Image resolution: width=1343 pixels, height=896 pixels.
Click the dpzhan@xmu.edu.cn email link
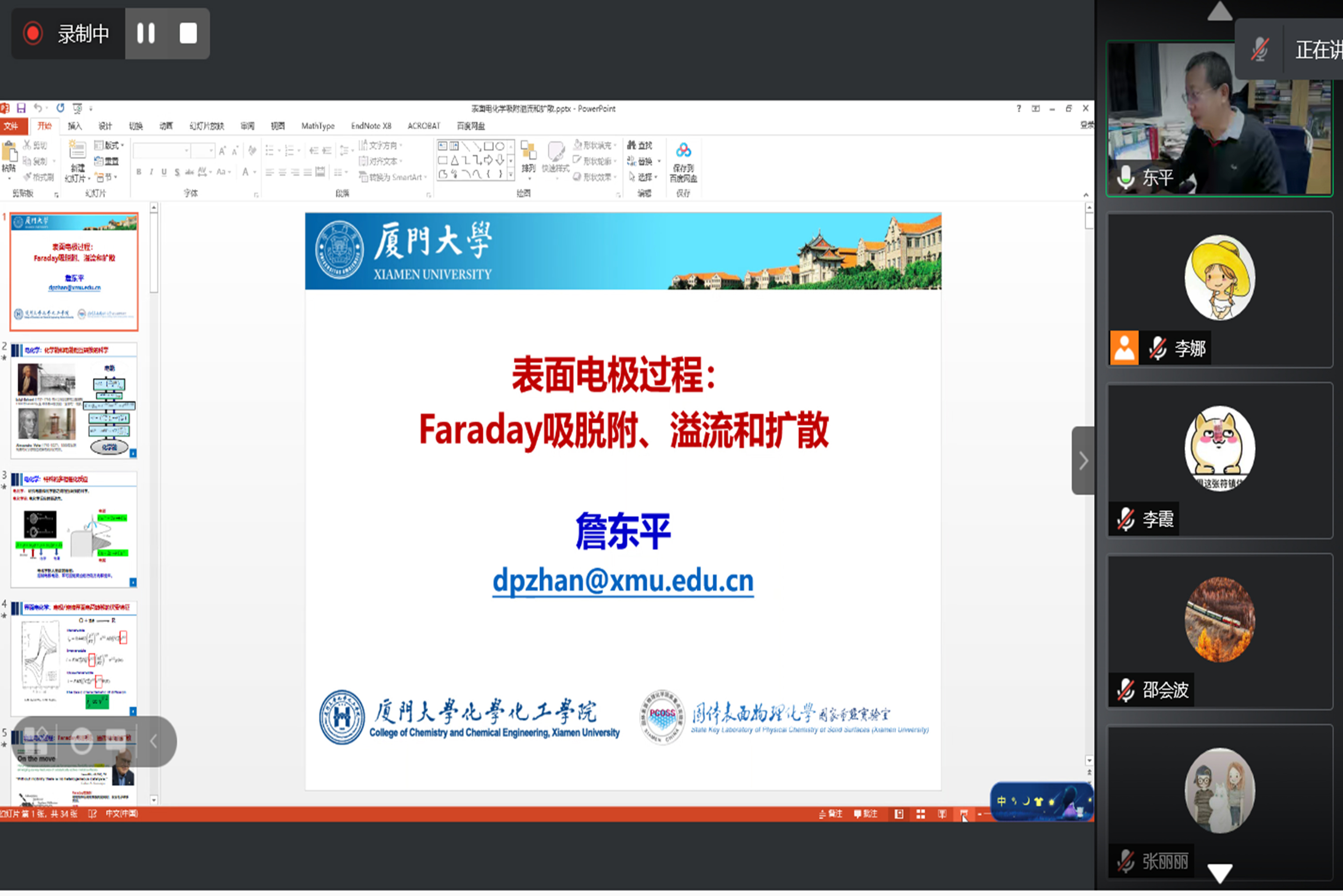click(x=623, y=581)
